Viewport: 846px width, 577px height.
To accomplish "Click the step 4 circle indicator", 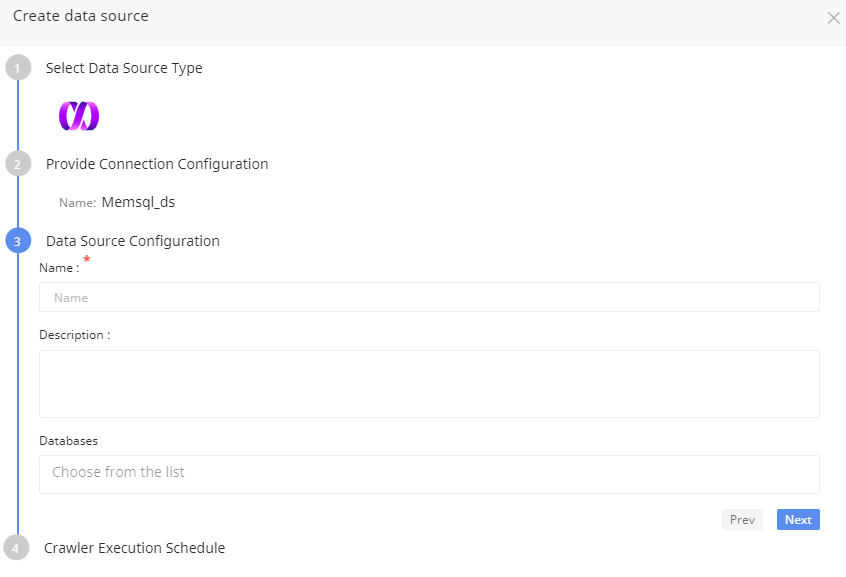I will click(x=17, y=548).
